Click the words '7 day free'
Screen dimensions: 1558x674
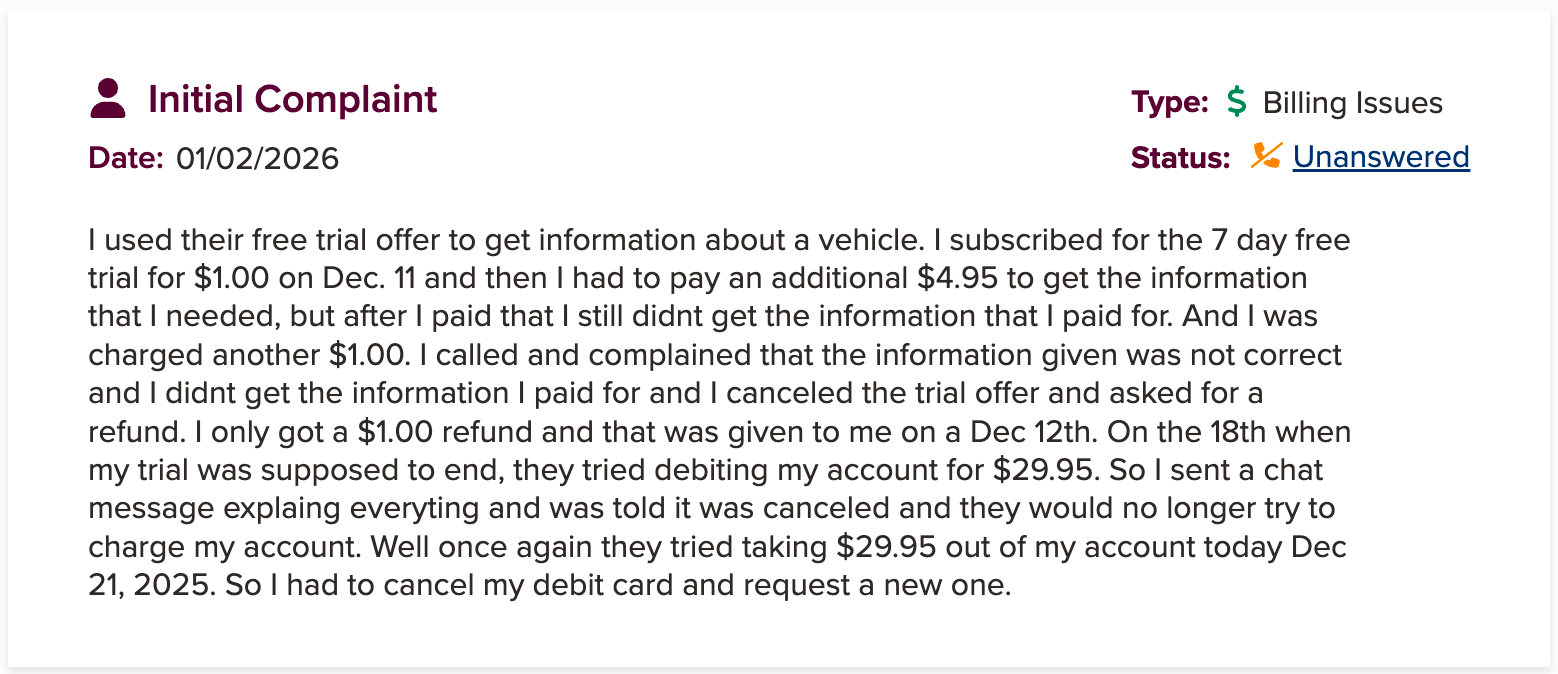click(x=1271, y=240)
